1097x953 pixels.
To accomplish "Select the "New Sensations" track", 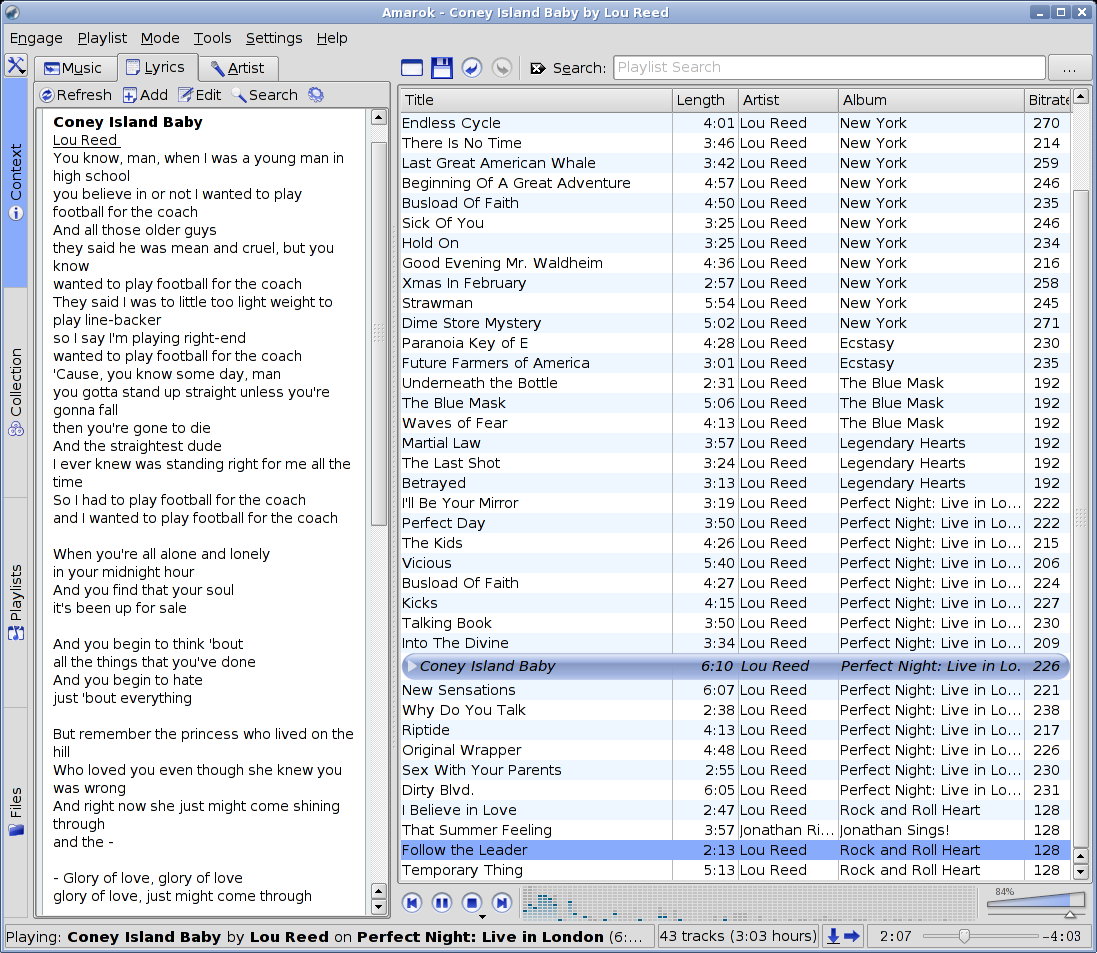I will click(735, 690).
